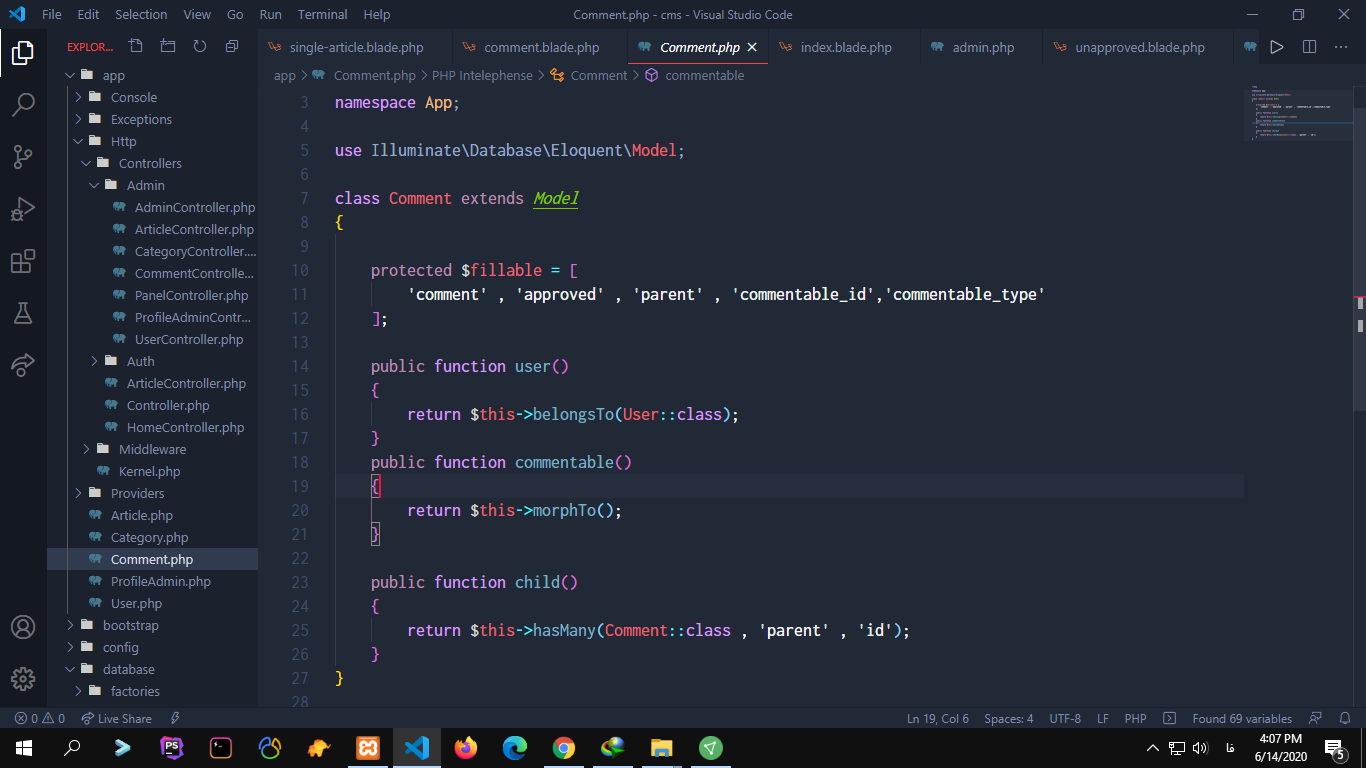1366x768 pixels.
Task: Click the New Folder icon in Explorer
Action: click(x=168, y=47)
